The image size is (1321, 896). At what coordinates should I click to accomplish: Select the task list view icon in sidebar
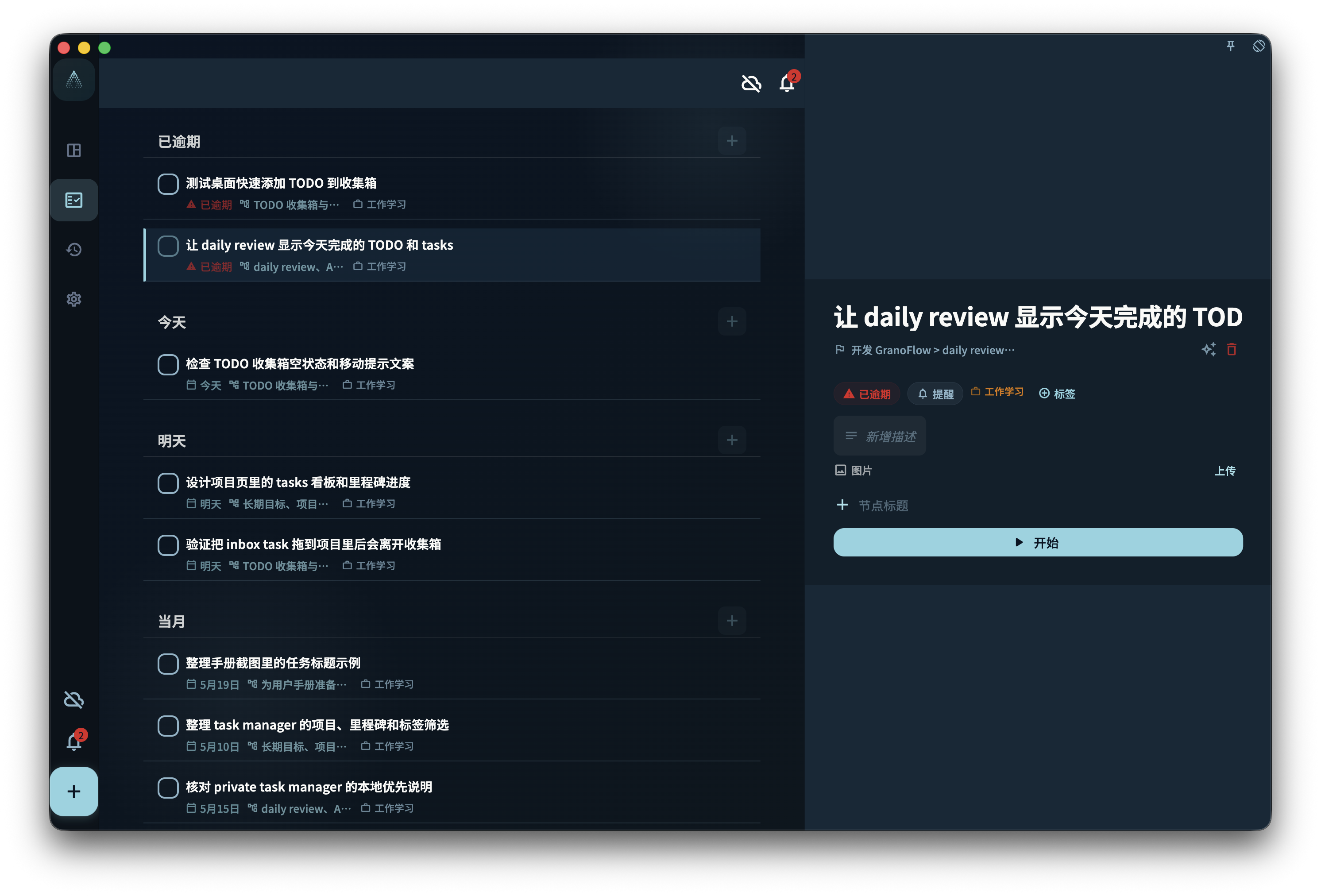point(74,200)
